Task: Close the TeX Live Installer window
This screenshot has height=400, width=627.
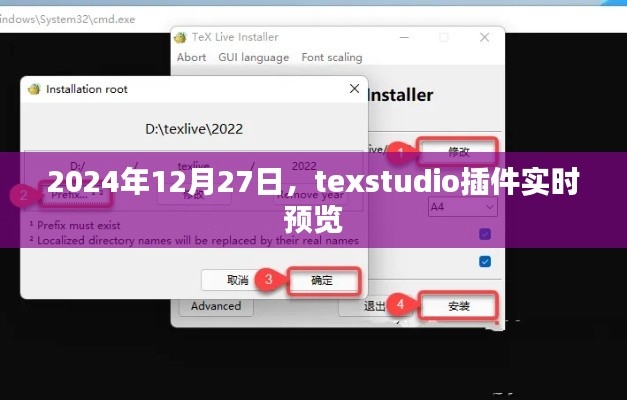Action: coord(484,37)
